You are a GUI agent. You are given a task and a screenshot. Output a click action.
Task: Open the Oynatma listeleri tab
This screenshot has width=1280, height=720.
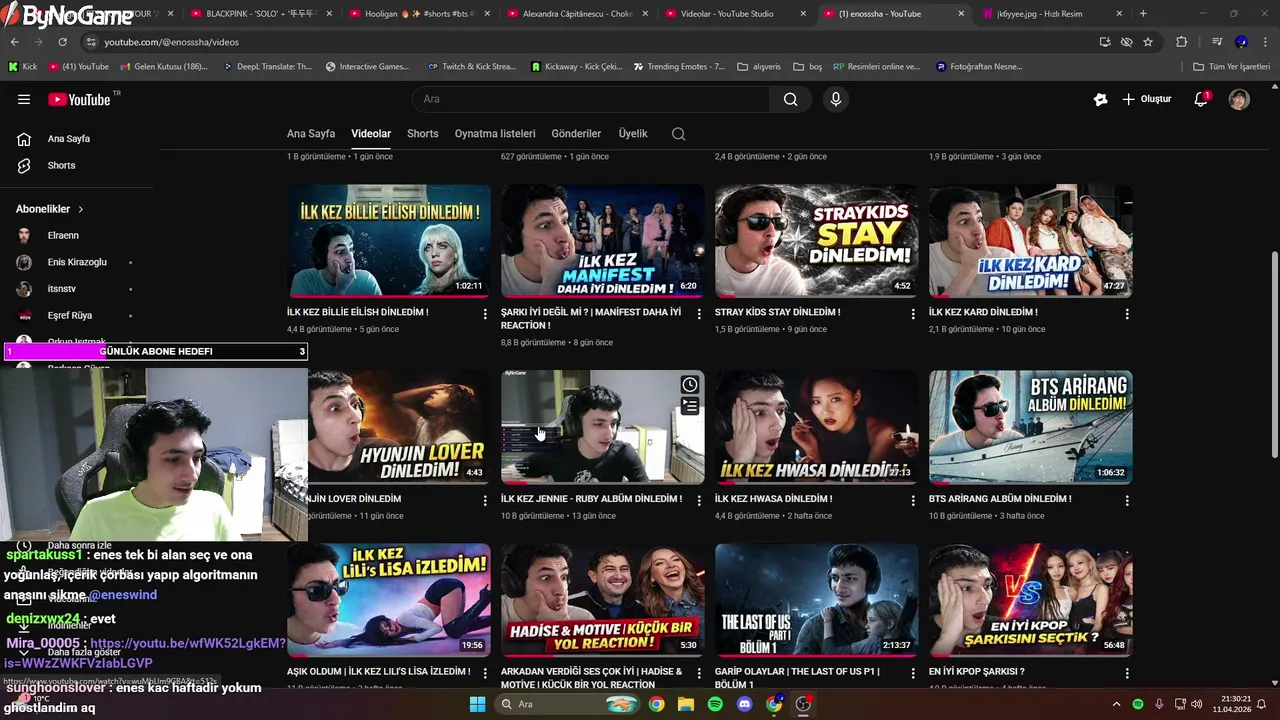pos(495,134)
